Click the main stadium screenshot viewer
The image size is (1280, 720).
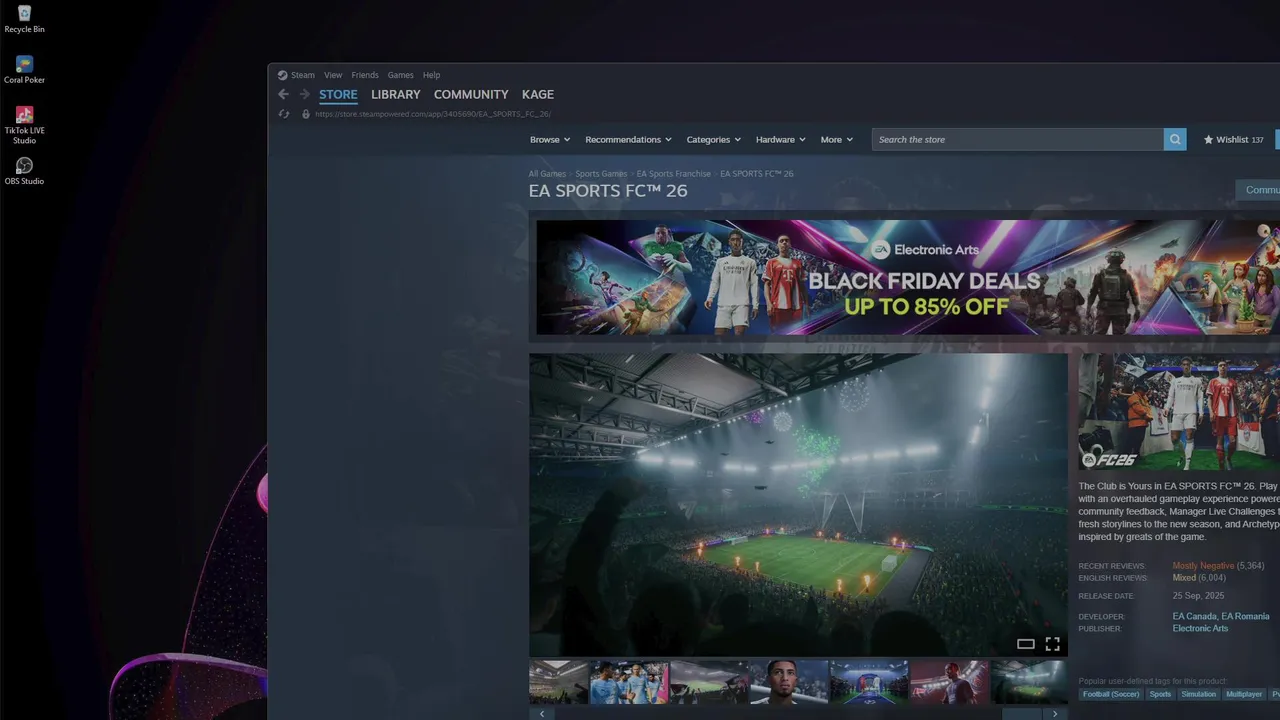point(798,505)
